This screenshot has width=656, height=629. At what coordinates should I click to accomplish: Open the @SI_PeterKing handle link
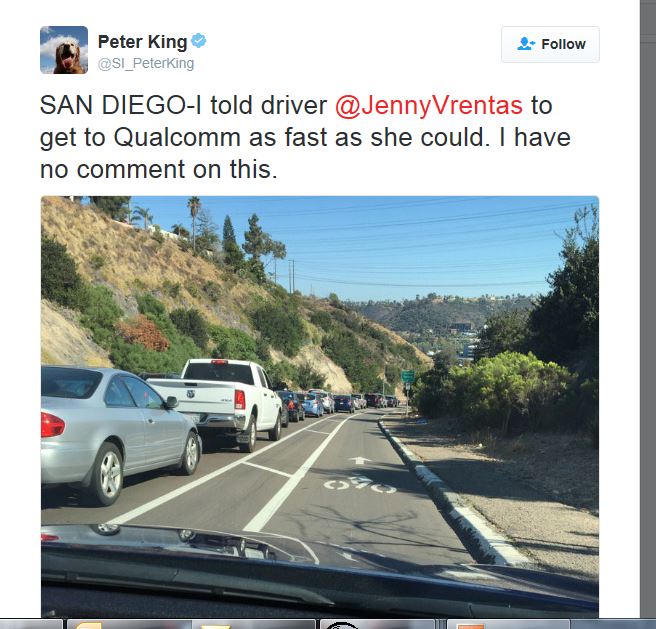(x=146, y=64)
